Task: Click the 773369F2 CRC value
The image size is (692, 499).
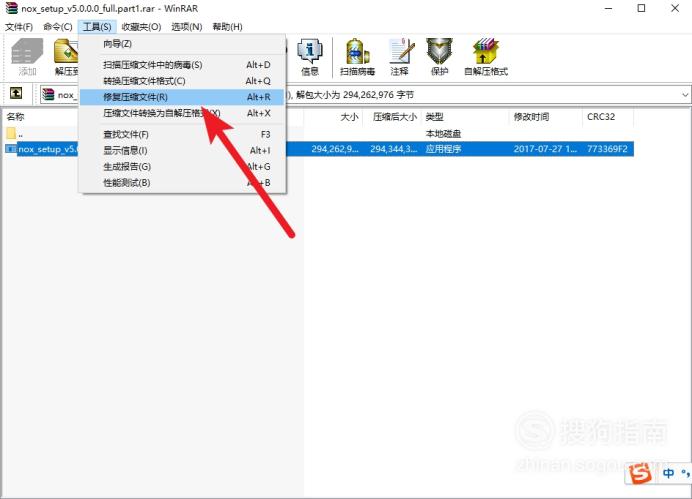Action: pos(607,149)
